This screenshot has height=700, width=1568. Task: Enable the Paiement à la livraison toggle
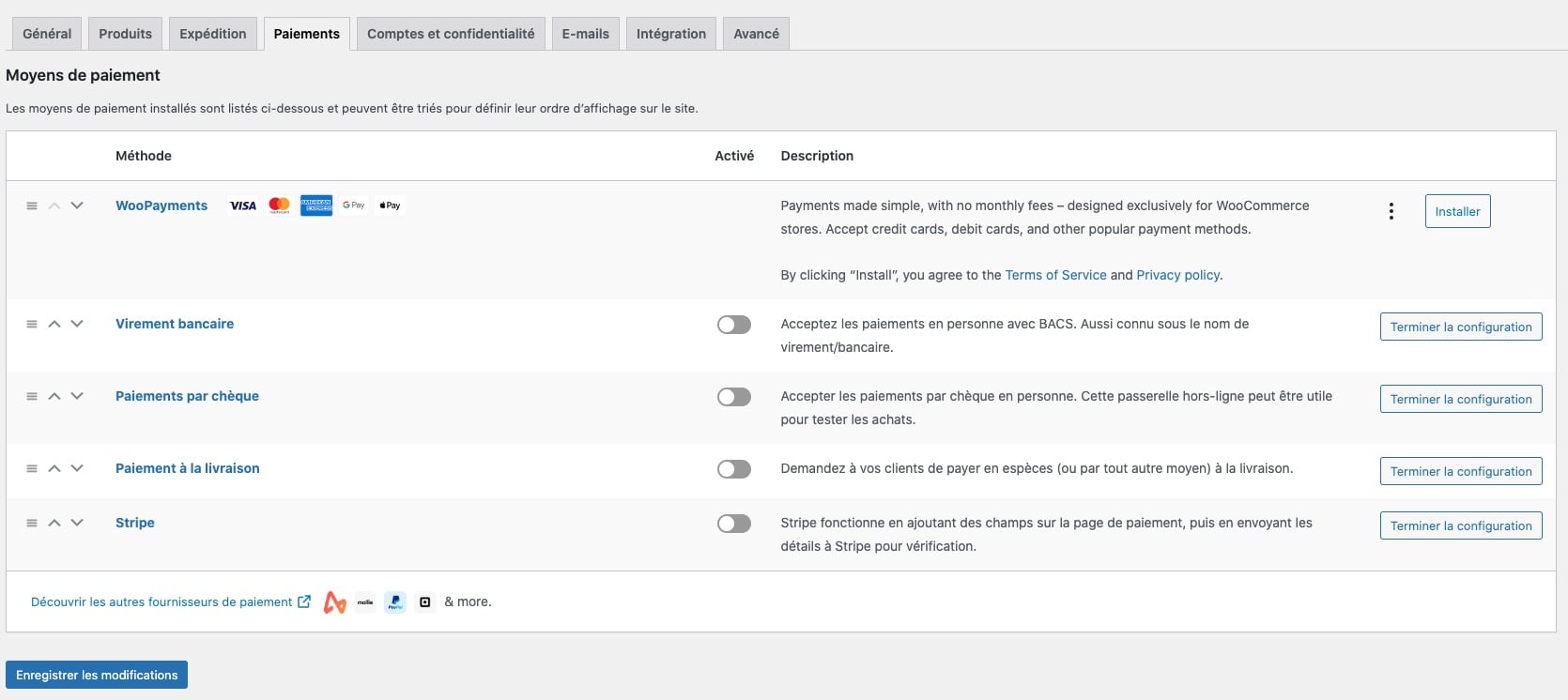pyautogui.click(x=734, y=469)
